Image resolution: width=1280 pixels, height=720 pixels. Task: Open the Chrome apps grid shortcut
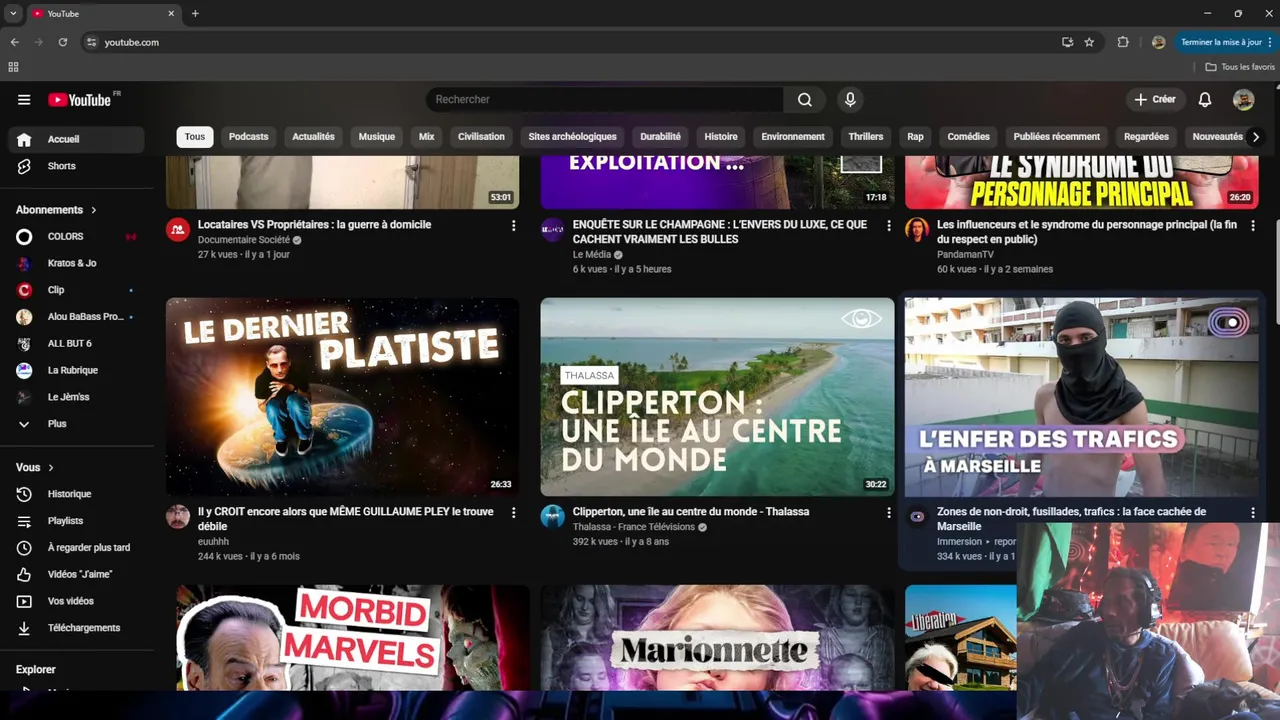13,67
